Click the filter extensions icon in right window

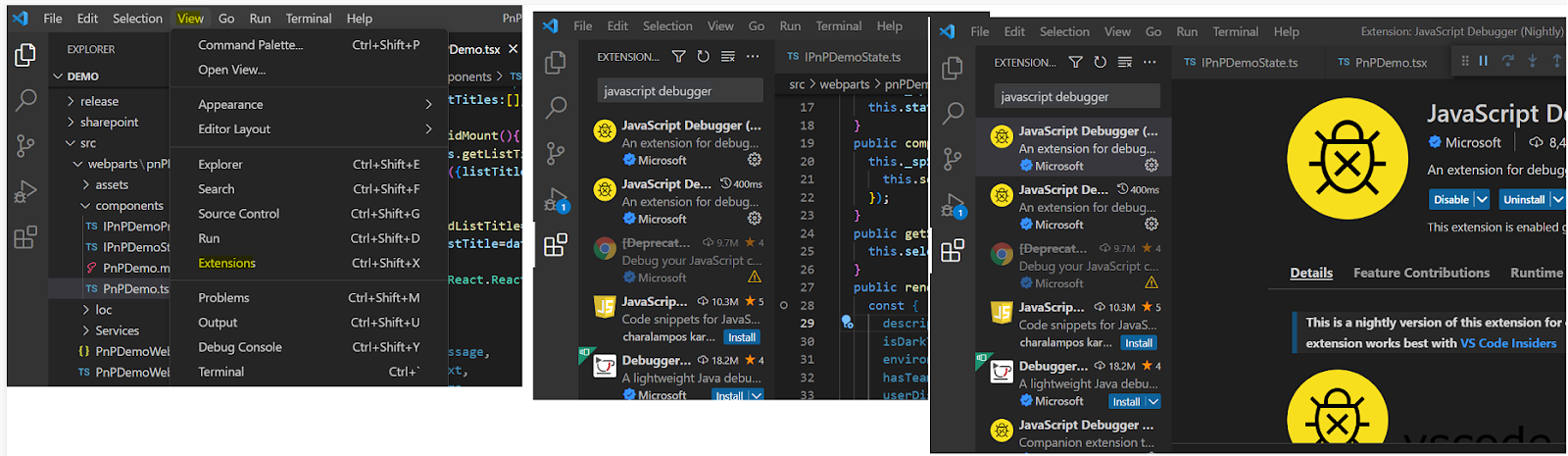(x=1075, y=63)
